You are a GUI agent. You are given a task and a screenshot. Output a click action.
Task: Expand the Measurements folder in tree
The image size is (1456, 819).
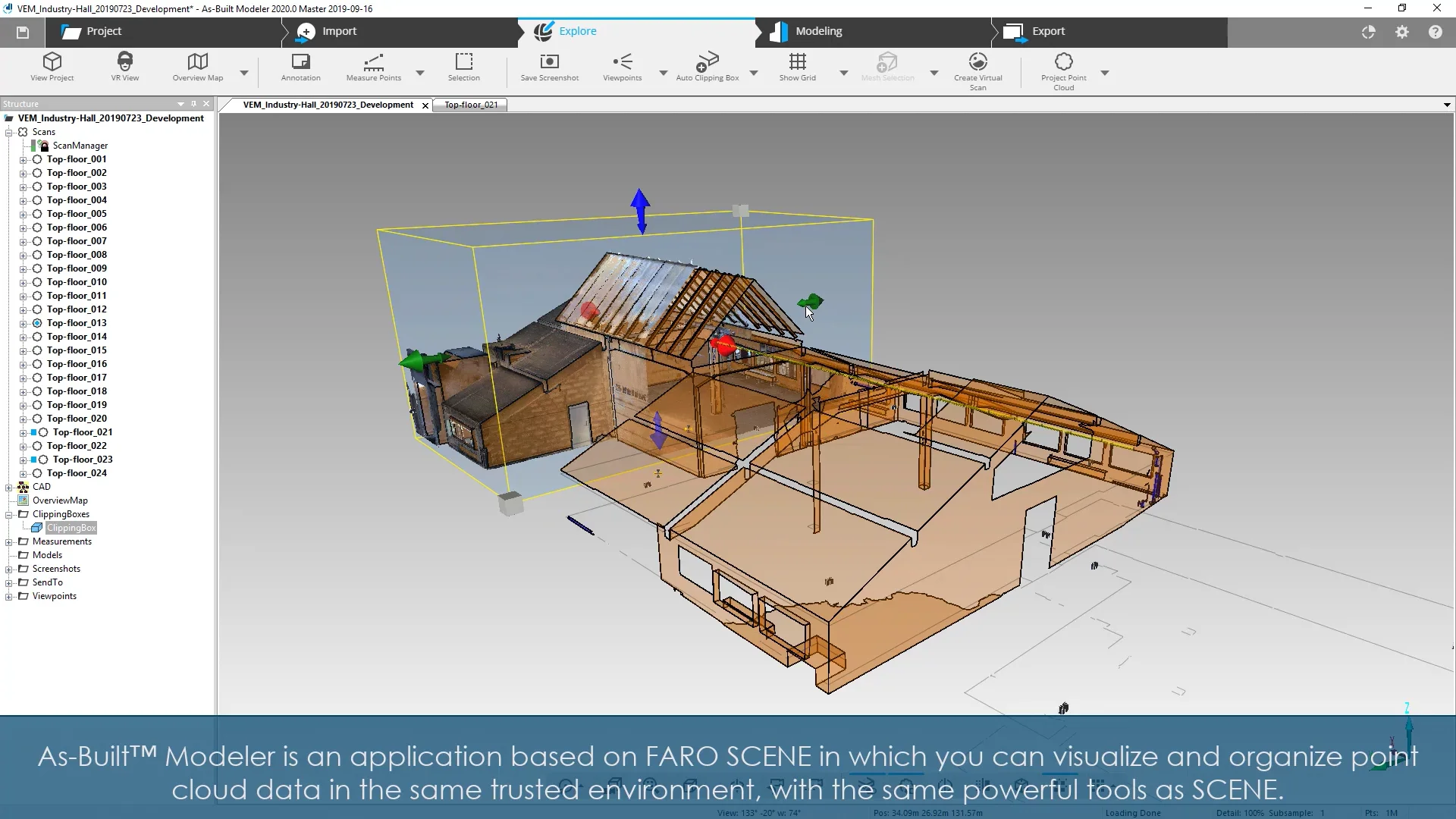point(9,541)
